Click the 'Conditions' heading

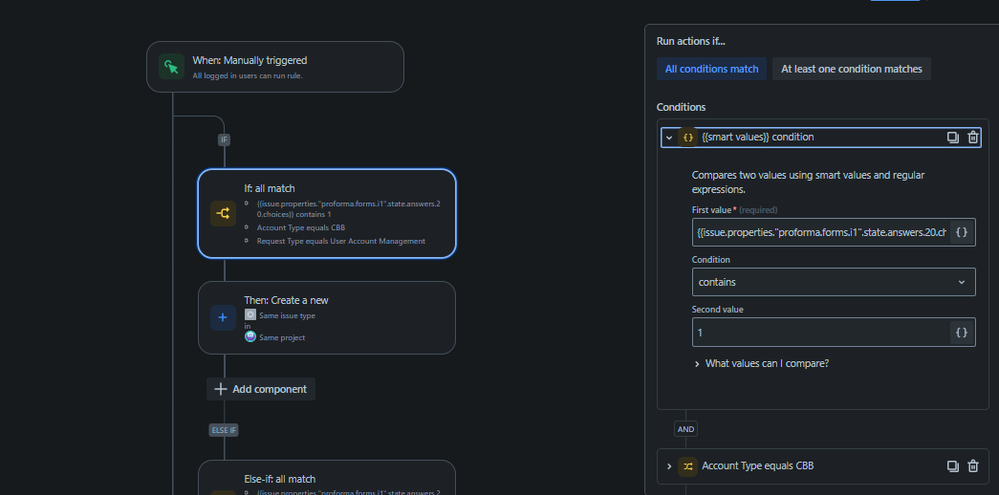[681, 107]
